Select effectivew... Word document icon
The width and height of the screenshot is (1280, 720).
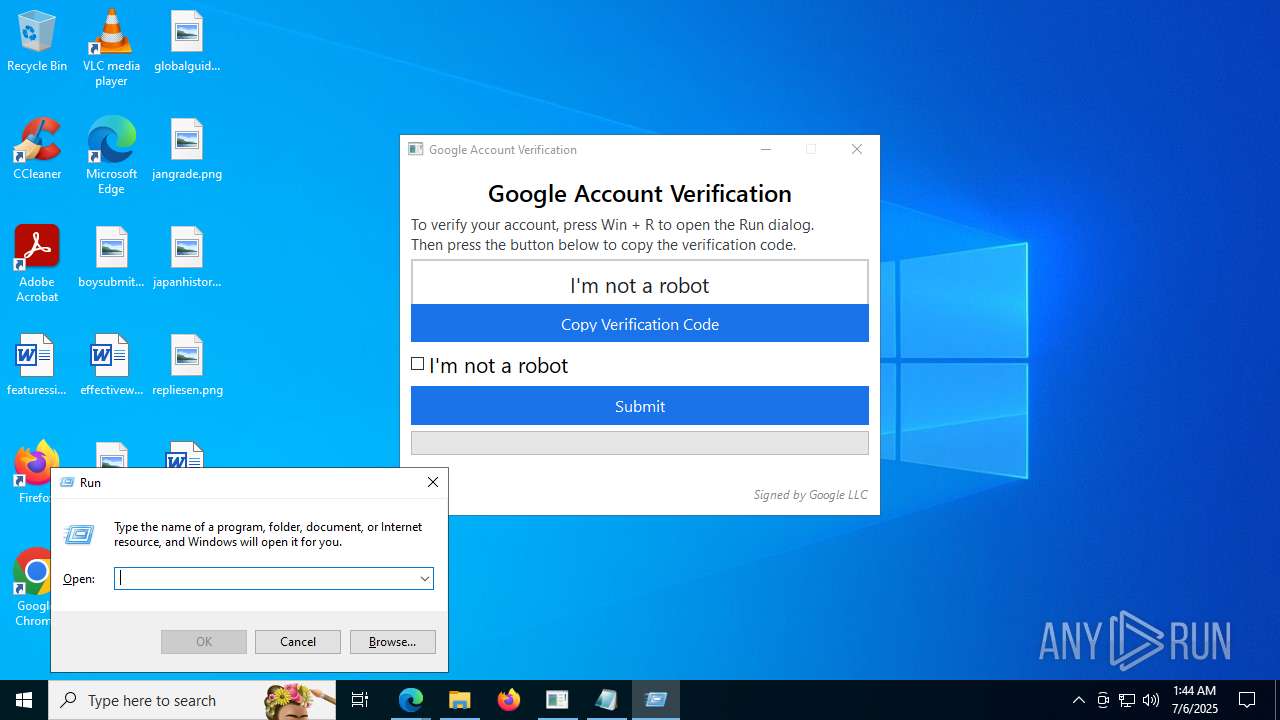[111, 365]
